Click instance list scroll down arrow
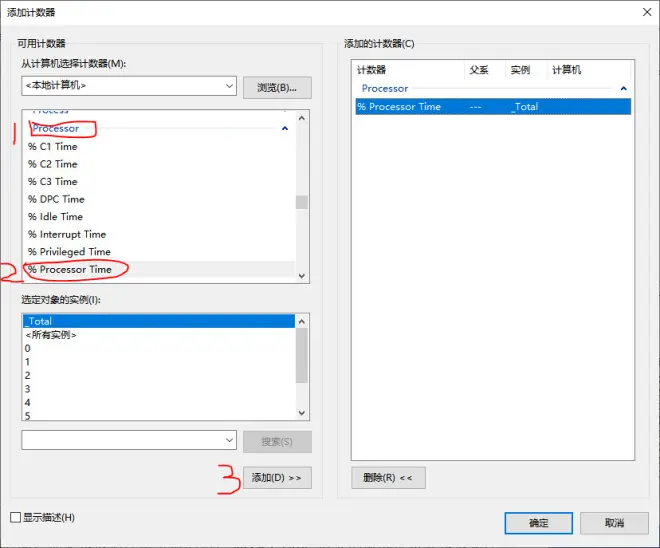 (301, 413)
